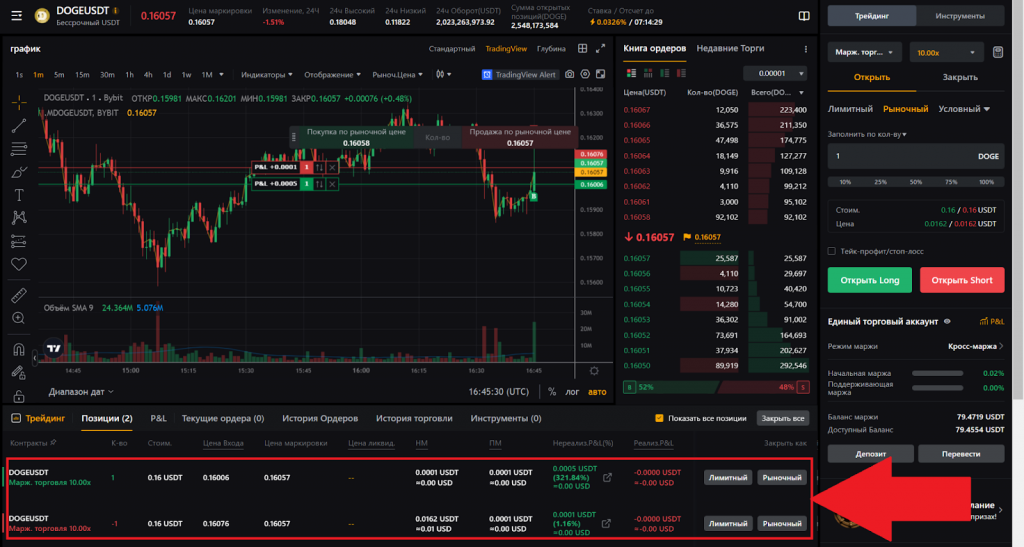
Task: Click the Депозит button
Action: coord(870,454)
